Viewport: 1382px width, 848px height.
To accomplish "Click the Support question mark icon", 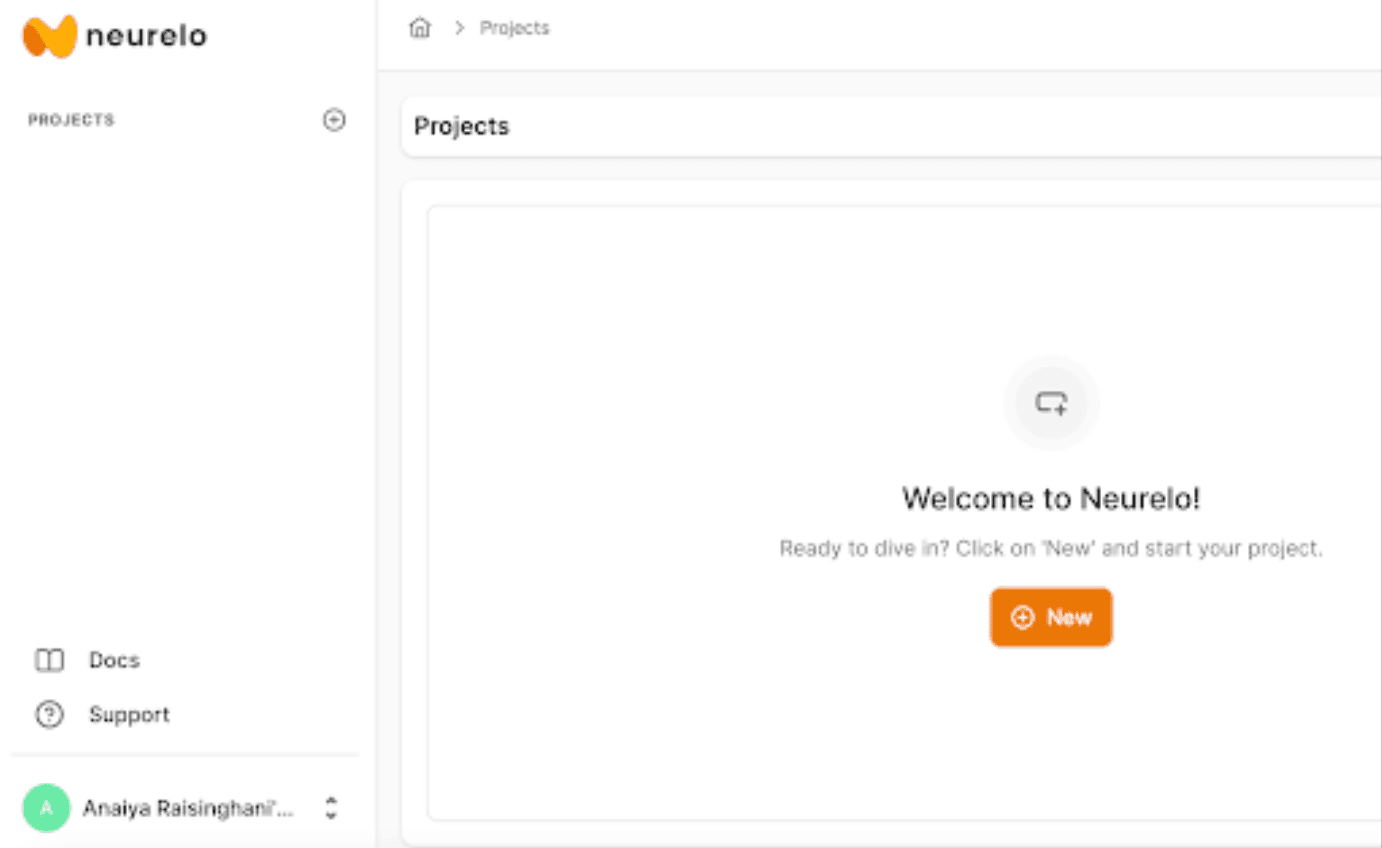I will 49,714.
